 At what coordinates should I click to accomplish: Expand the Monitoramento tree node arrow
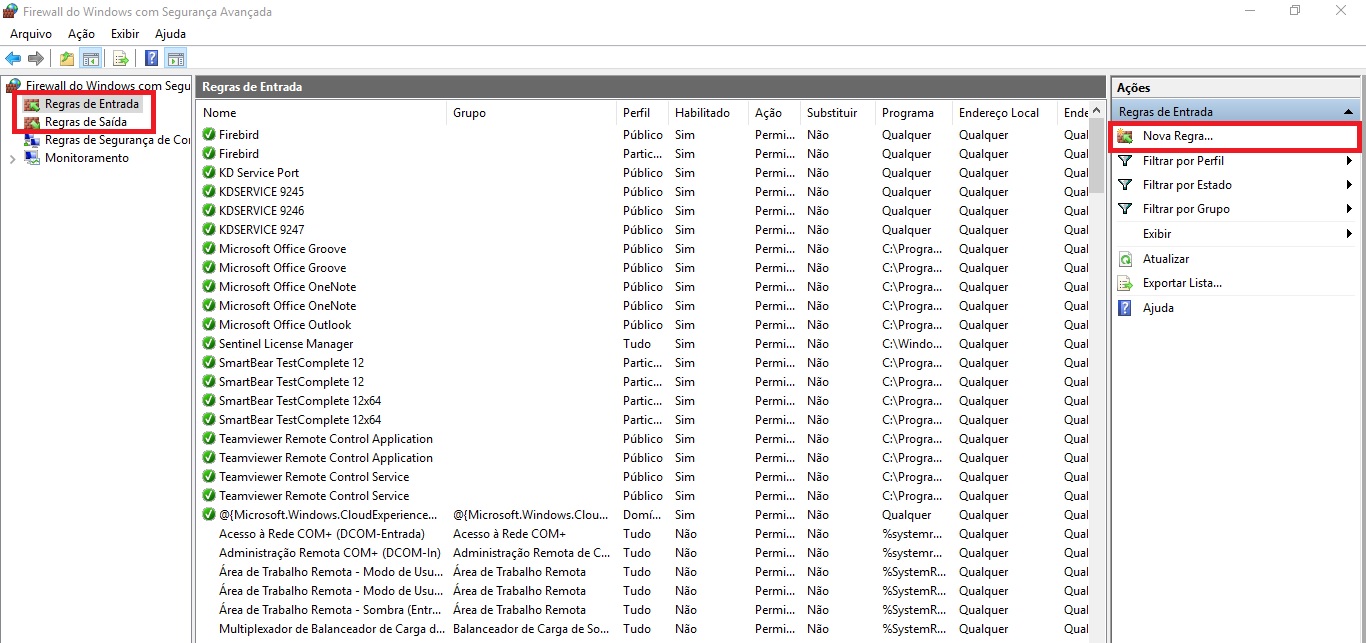click(12, 158)
